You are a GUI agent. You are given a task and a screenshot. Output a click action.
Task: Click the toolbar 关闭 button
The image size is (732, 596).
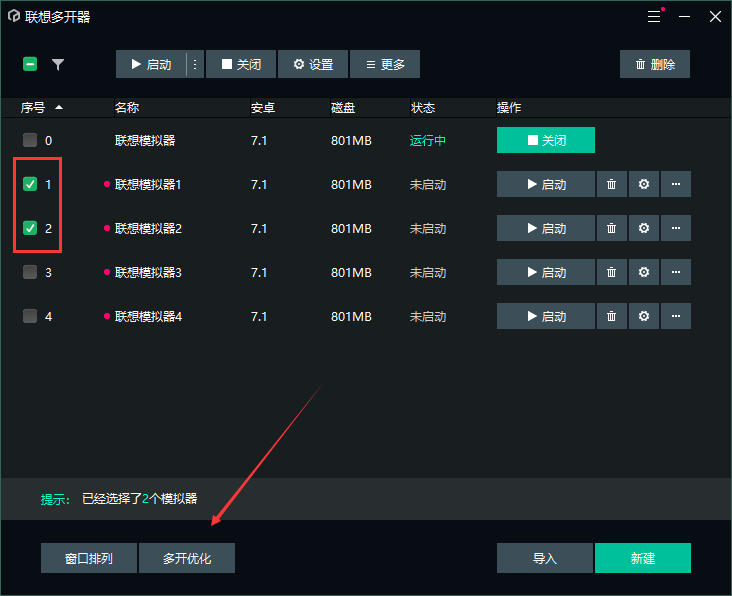point(241,64)
